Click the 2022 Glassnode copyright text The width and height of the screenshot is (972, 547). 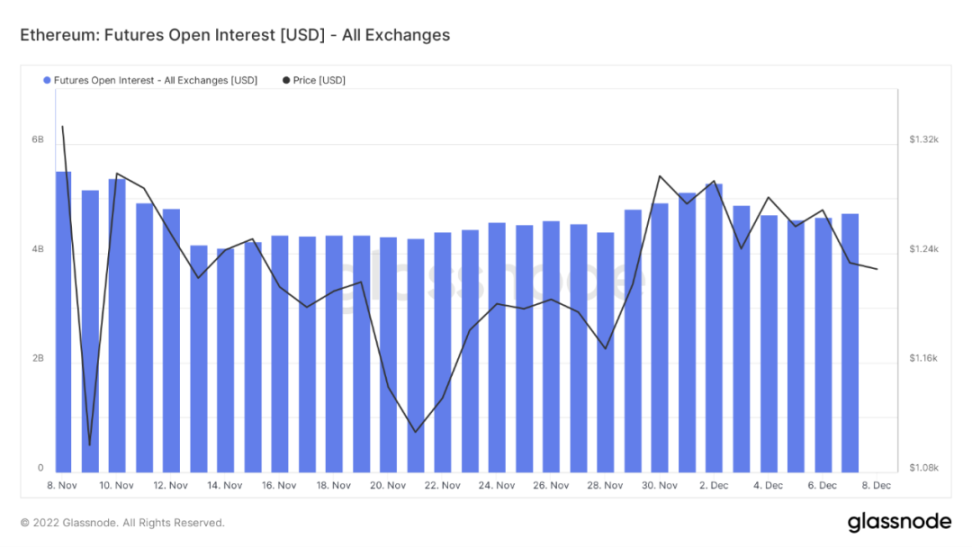point(122,522)
